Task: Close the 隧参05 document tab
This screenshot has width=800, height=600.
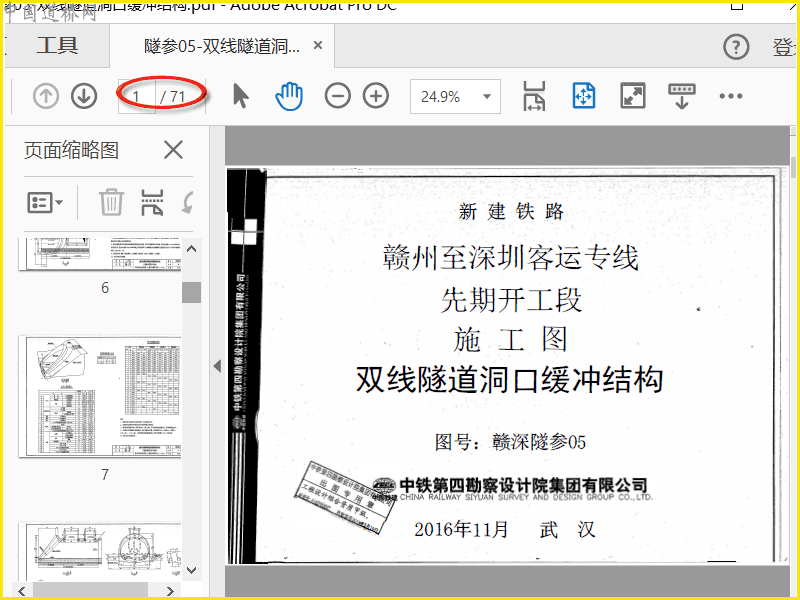Action: click(318, 45)
